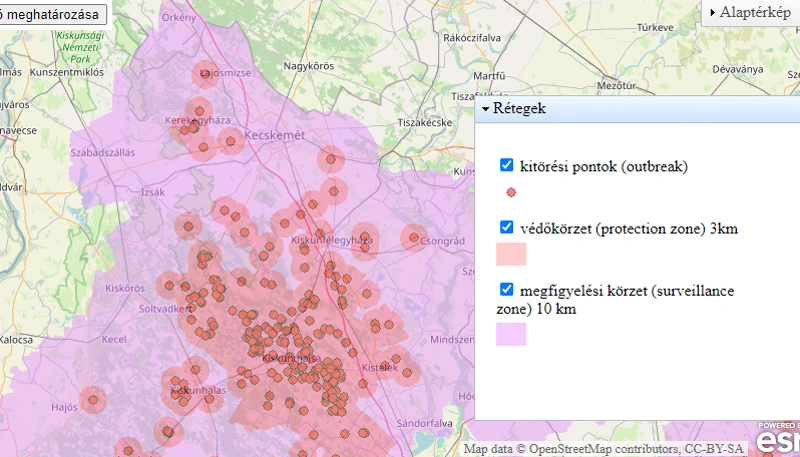Click outbreak point near Hajós
Image resolution: width=800 pixels, height=457 pixels.
93,400
